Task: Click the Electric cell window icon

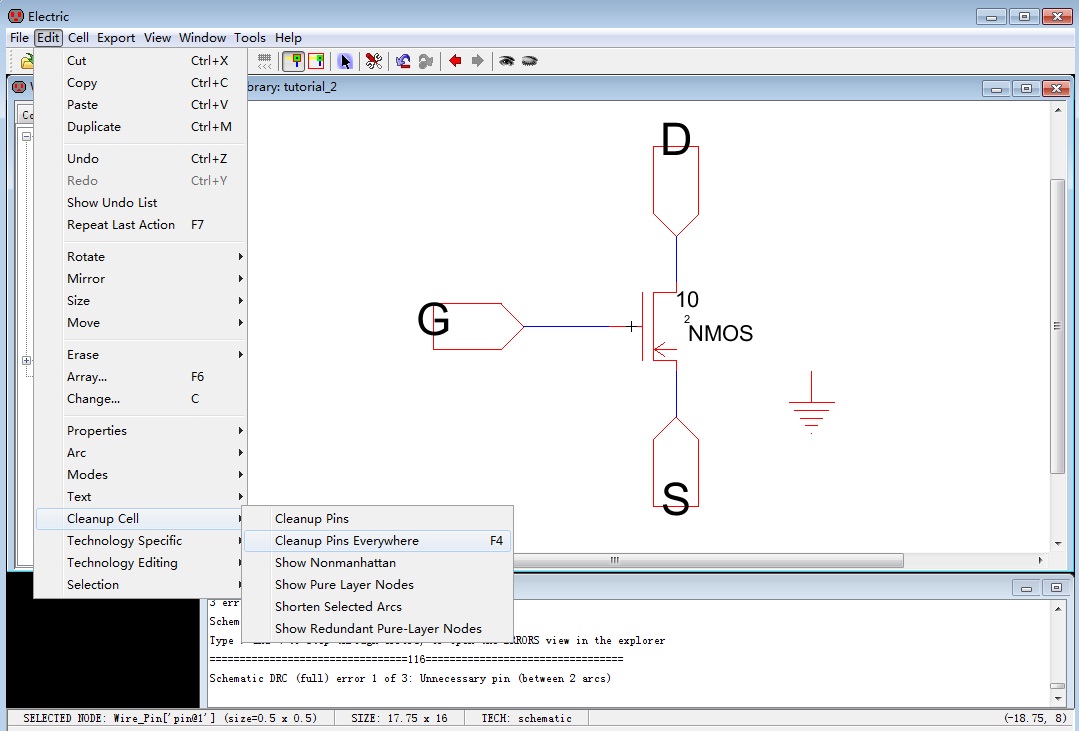Action: click(19, 87)
